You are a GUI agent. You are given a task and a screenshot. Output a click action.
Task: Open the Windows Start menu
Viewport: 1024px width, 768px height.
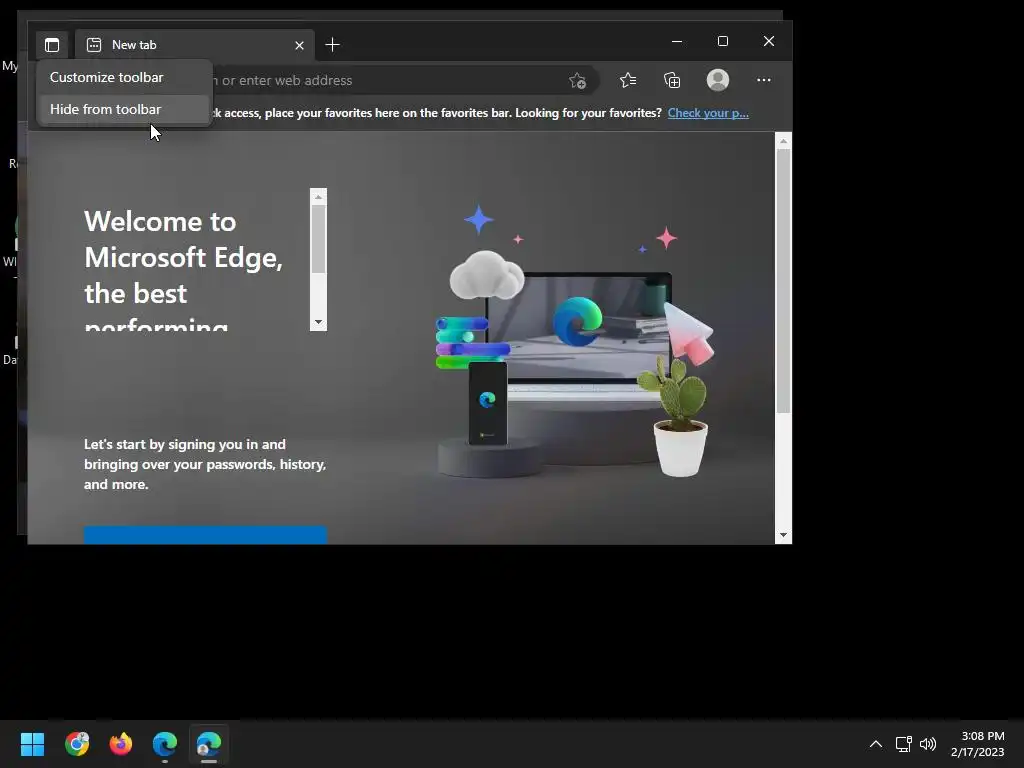click(32, 743)
